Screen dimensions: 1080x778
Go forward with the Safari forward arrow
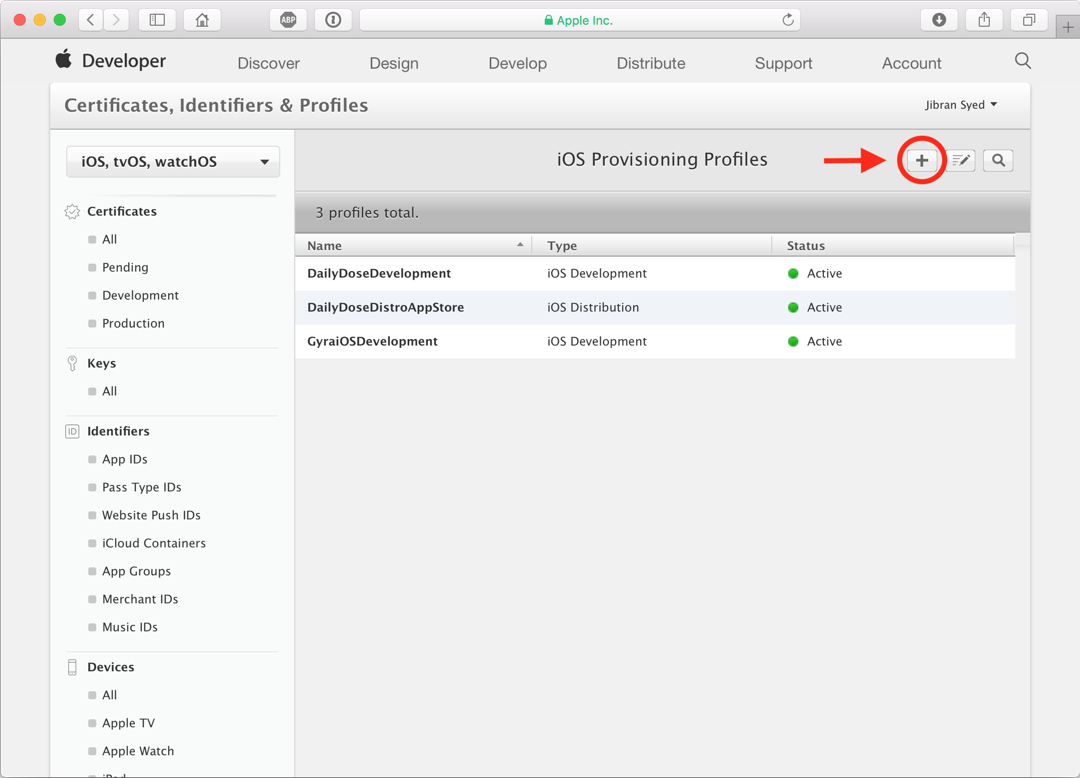point(116,20)
